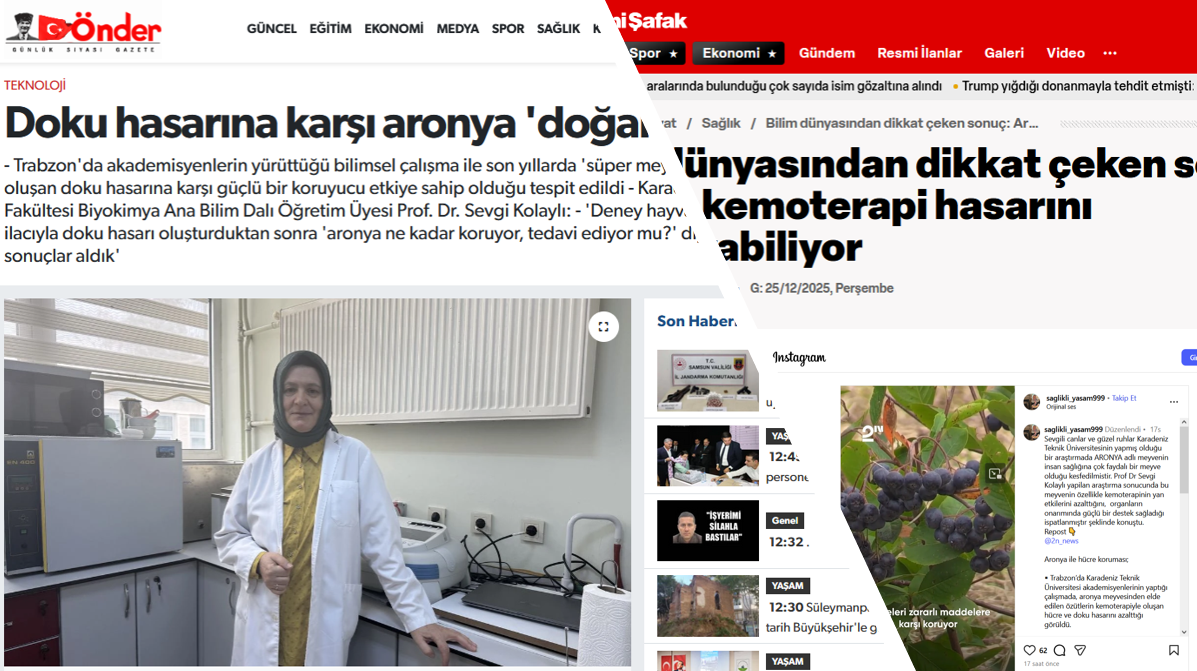Click the Takip Et follow link

click(1124, 398)
